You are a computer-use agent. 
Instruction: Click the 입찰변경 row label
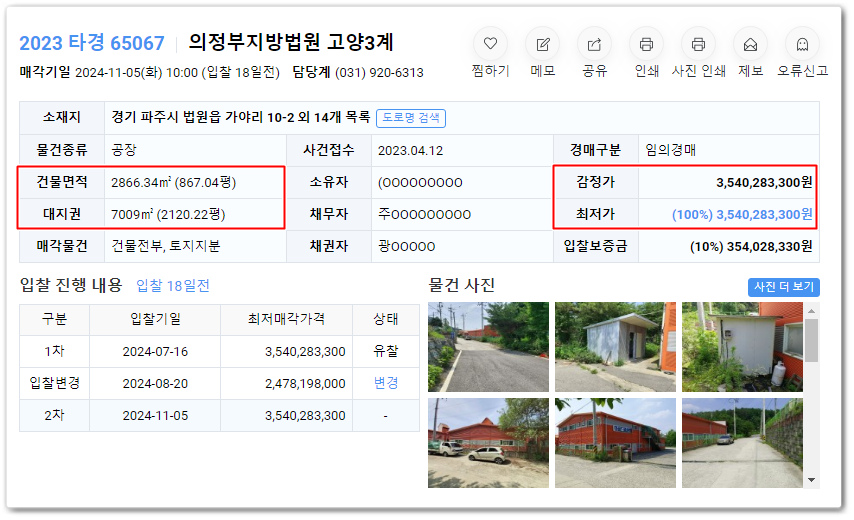[54, 383]
